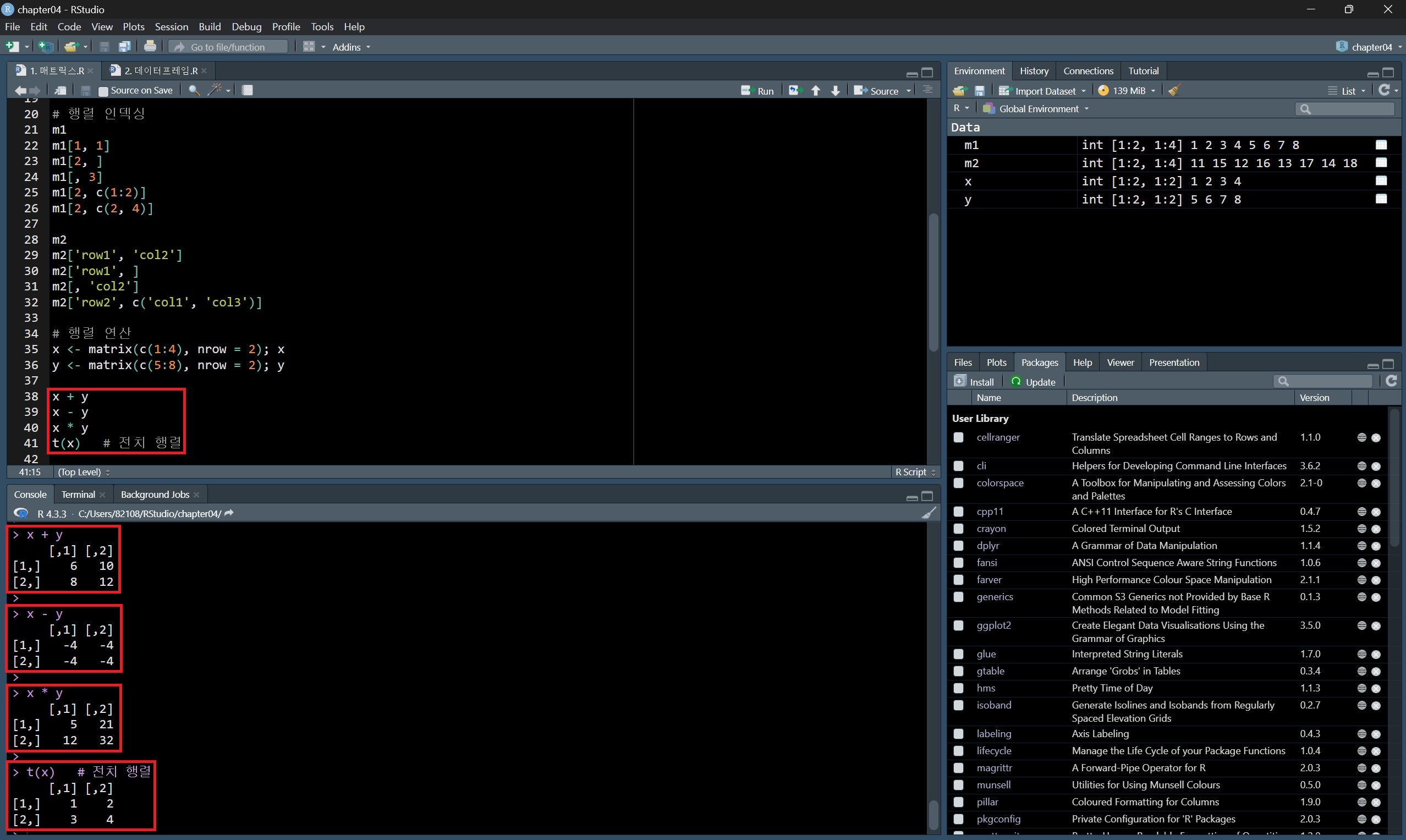Enable Source on Save checkbox
Screen dimensions: 1406x840
(103, 91)
